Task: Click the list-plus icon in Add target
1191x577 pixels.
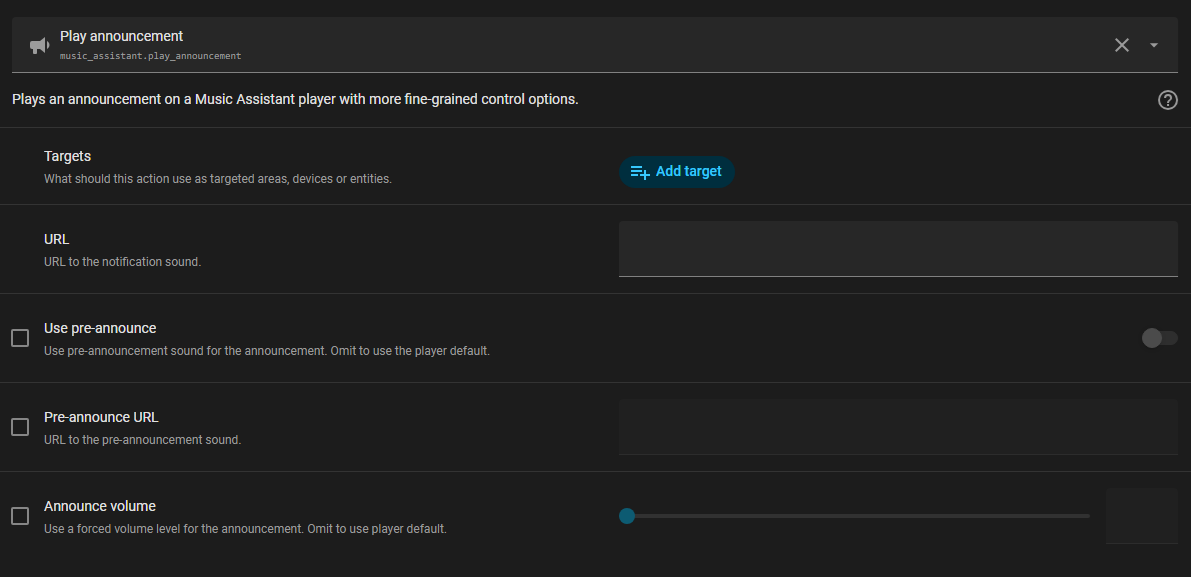Action: click(x=640, y=172)
